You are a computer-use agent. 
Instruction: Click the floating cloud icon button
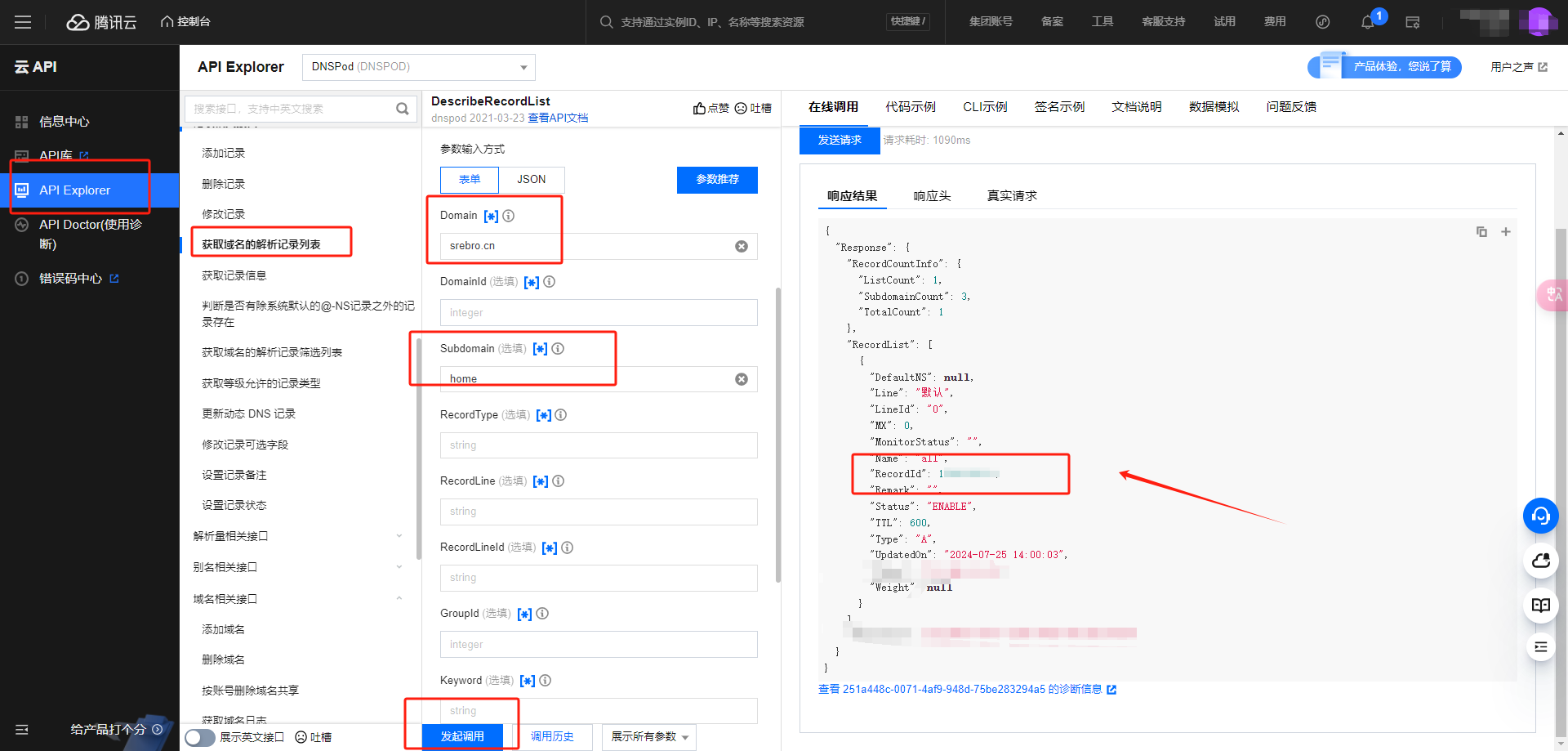tap(1541, 561)
